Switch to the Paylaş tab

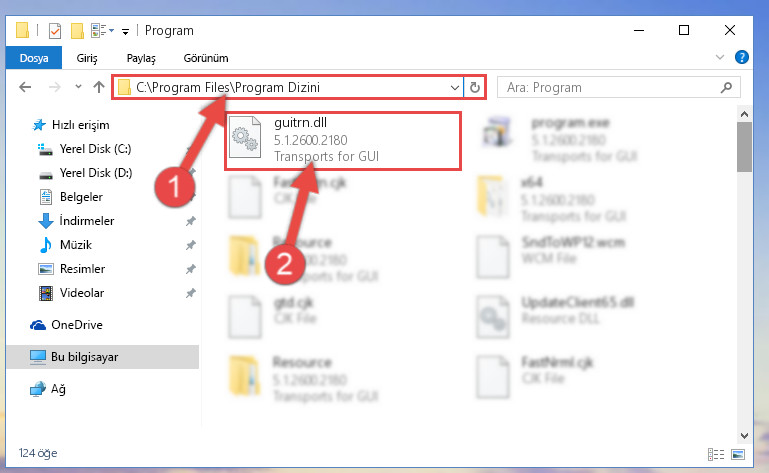pos(141,58)
